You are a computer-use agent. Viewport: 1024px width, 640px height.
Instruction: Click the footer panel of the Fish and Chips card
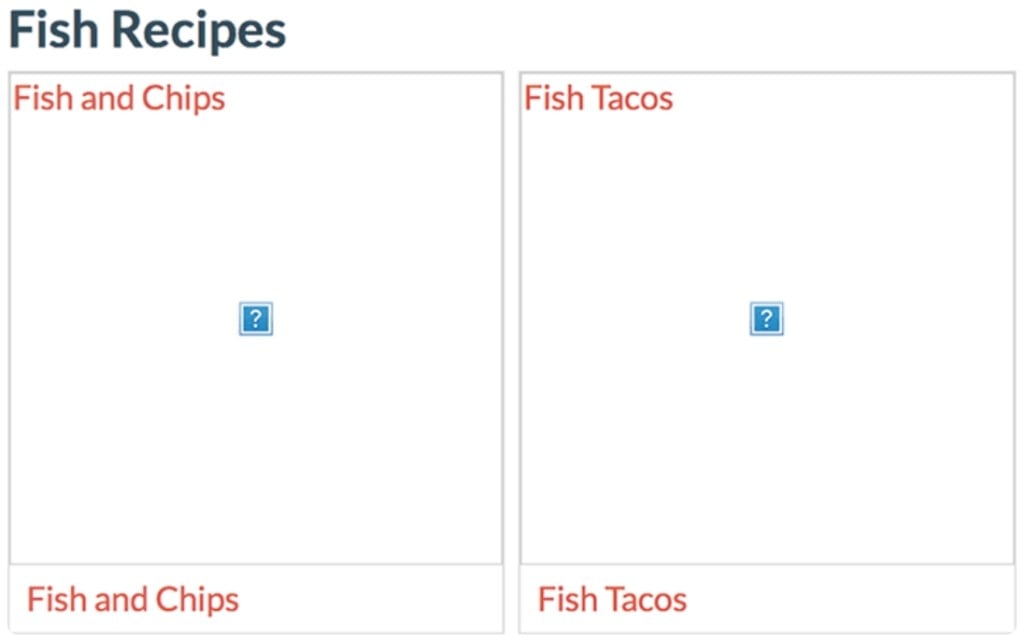(256, 599)
